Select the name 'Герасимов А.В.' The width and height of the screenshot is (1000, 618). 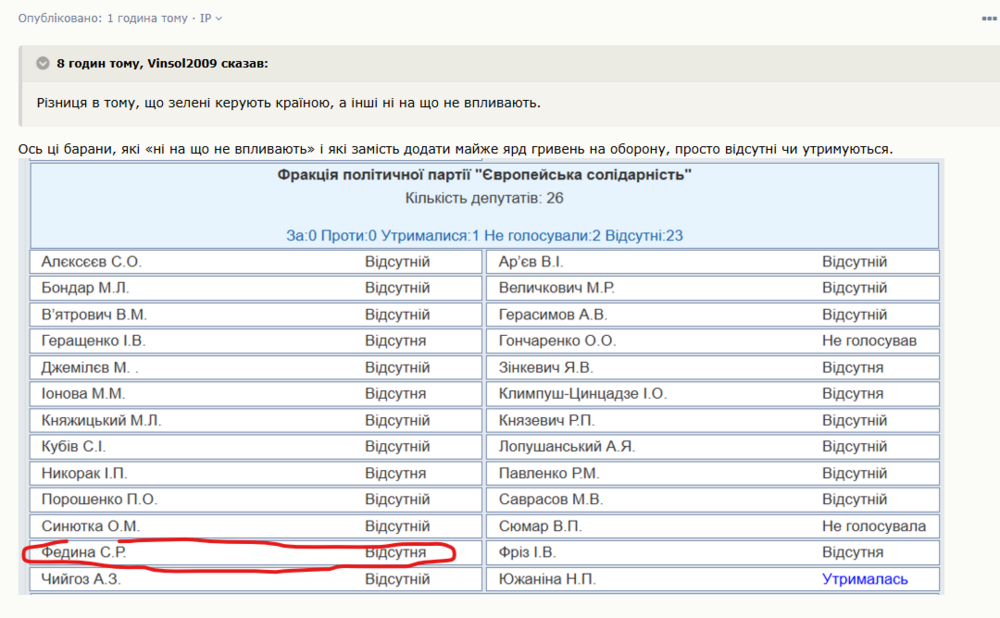coord(553,315)
